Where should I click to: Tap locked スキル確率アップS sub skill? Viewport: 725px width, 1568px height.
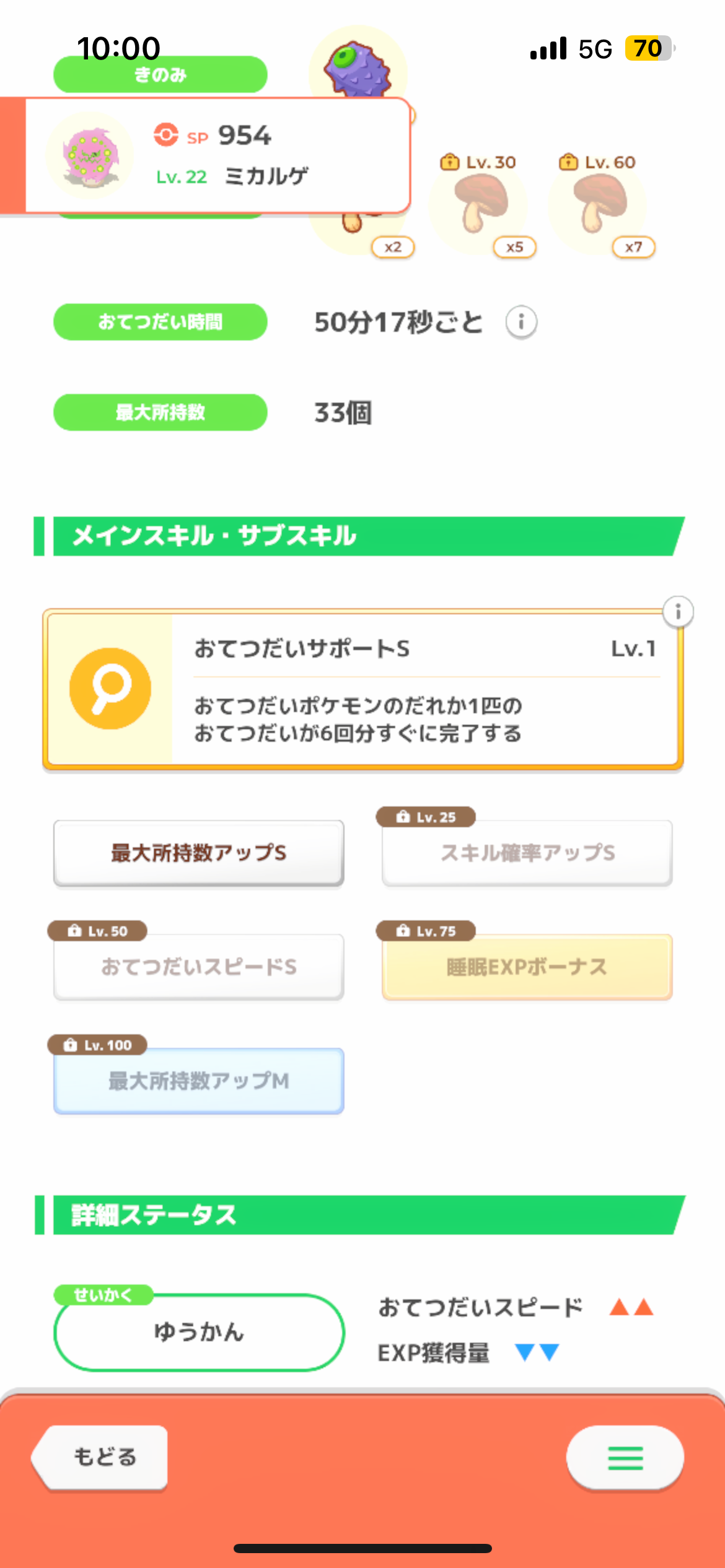click(527, 853)
